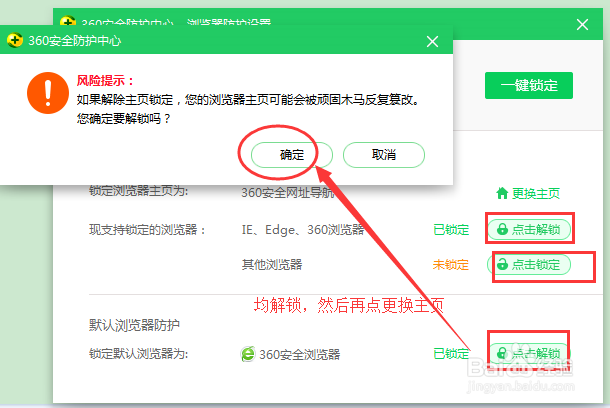This screenshot has height=408, width=610.
Task: Click the 360安全浏览器 green e icon
Action: click(x=248, y=354)
